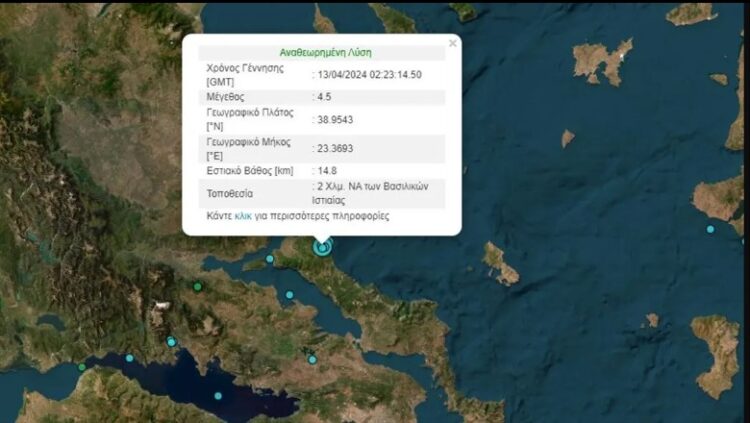Click the southernmost cyan marker east of the gulf
This screenshot has width=750, height=423.
pos(312,359)
